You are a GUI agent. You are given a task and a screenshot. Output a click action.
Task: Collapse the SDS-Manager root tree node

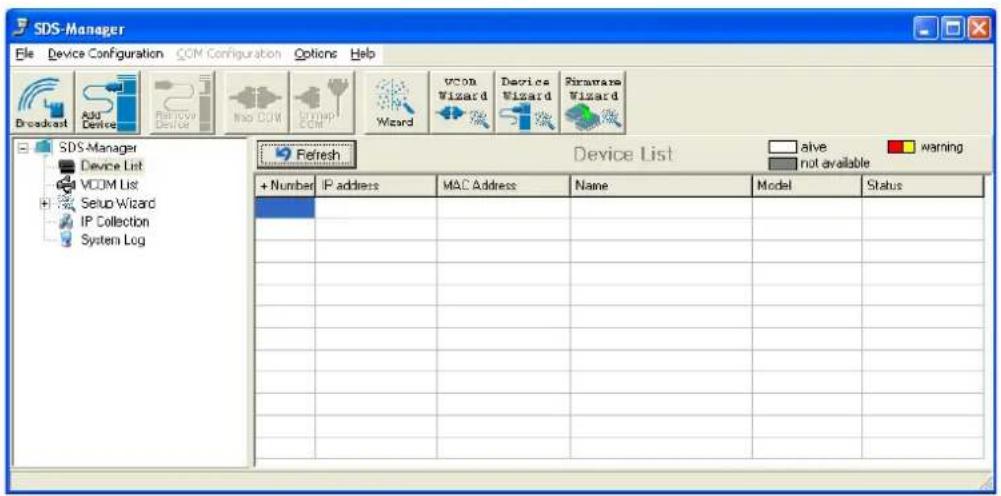[22, 148]
